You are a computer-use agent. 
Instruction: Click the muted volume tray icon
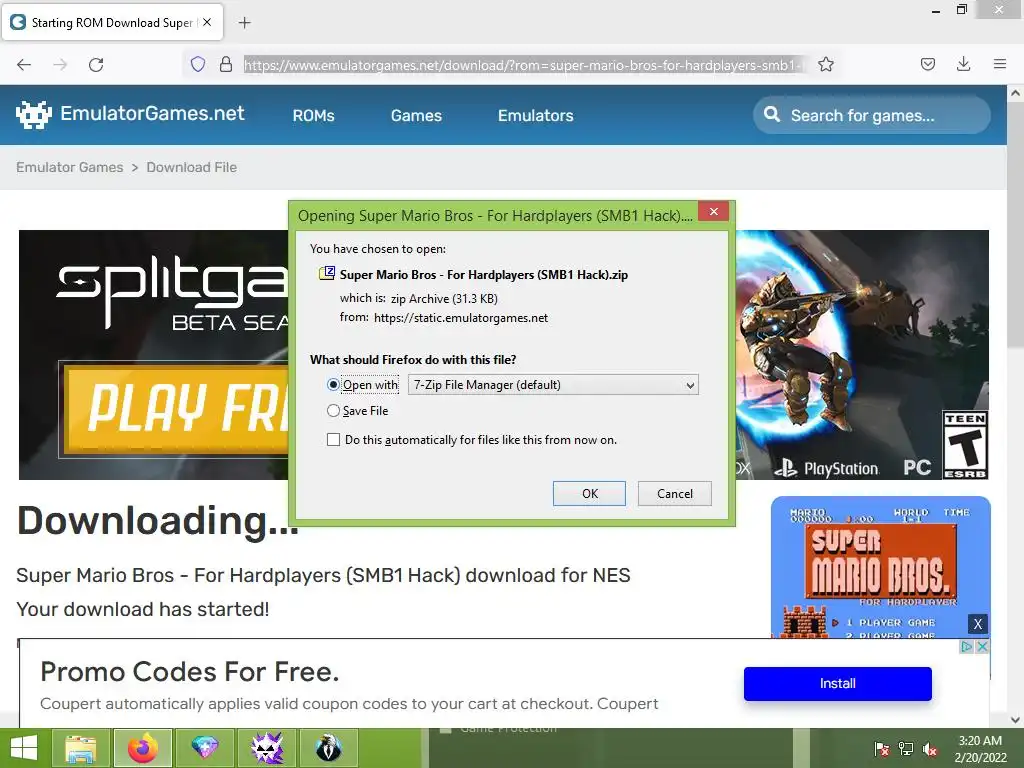[930, 749]
